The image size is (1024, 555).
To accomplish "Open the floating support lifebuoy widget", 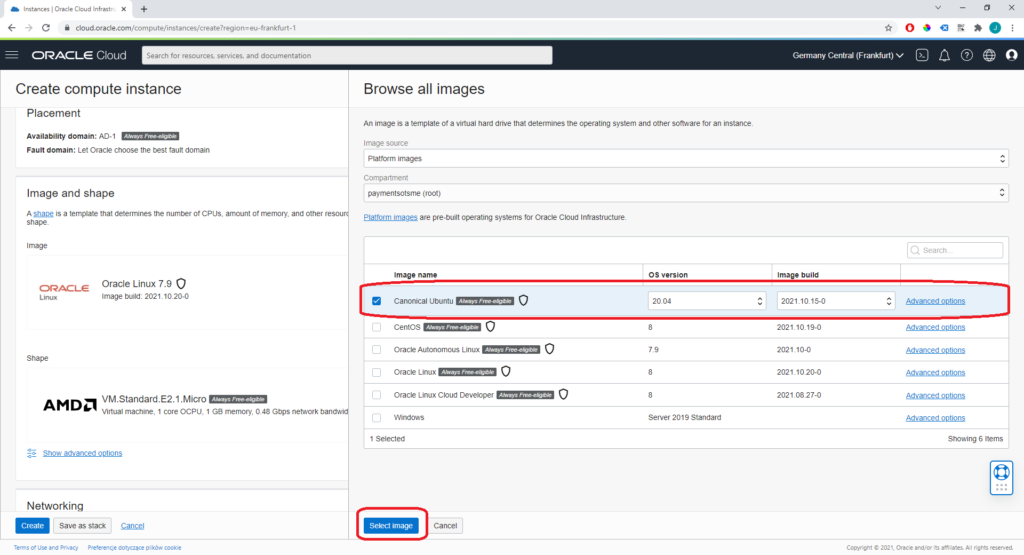I will tap(1001, 477).
